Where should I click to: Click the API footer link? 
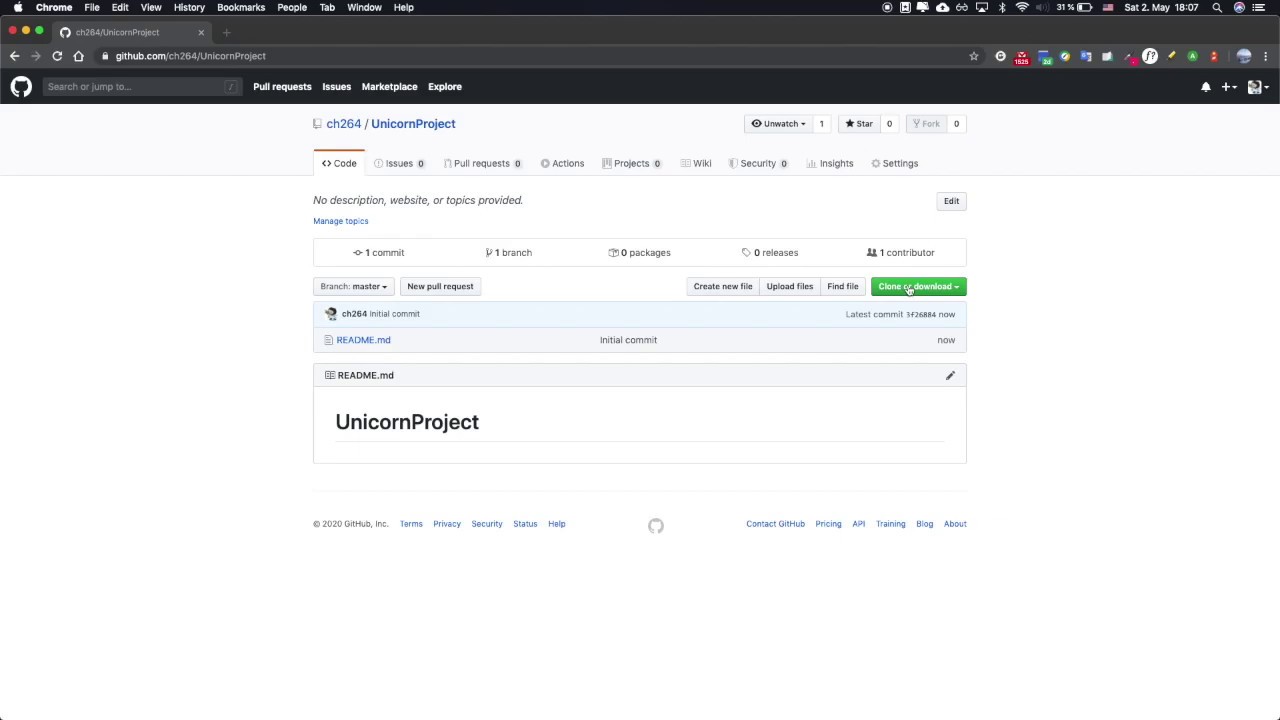click(x=858, y=524)
